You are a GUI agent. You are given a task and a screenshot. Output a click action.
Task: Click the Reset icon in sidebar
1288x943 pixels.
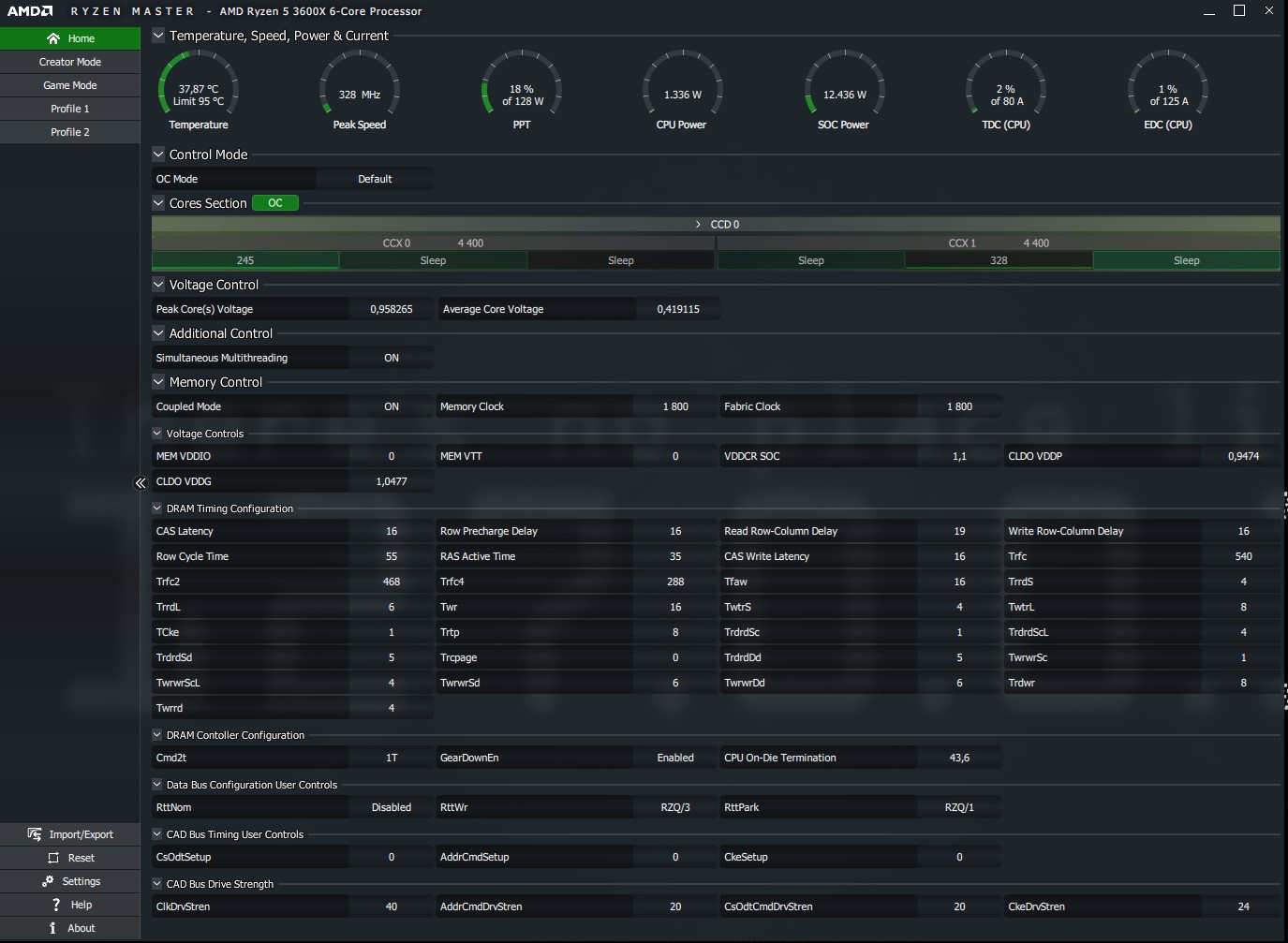point(53,858)
